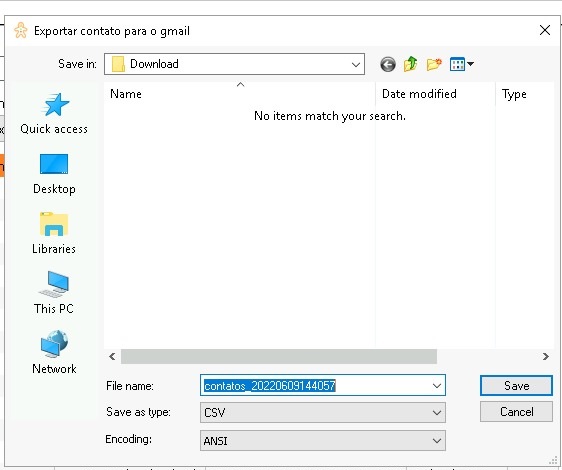This screenshot has height=470, width=562.
Task: Sort files by Name column
Action: click(x=239, y=94)
